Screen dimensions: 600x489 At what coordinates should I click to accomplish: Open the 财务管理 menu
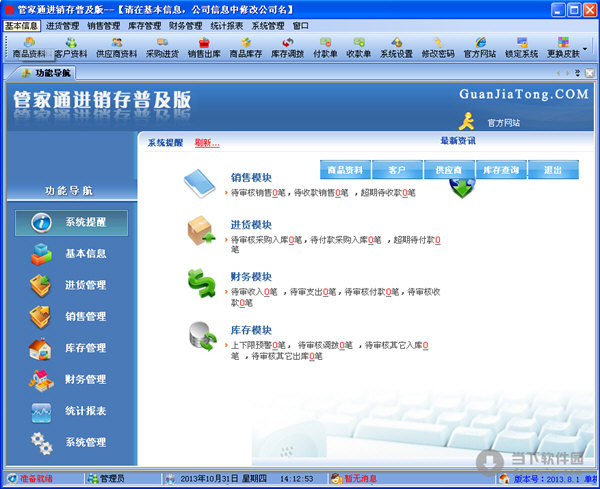pos(186,26)
